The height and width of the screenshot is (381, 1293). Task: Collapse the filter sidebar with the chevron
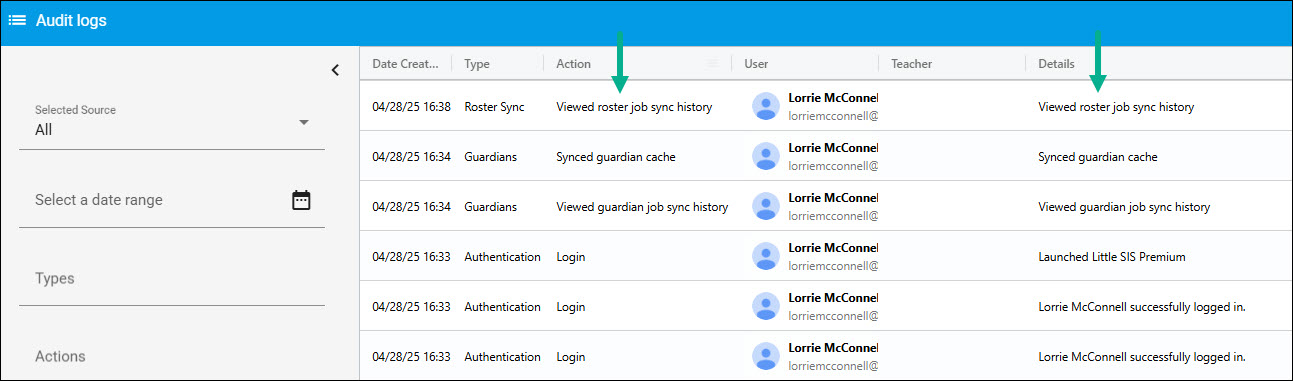click(x=335, y=70)
